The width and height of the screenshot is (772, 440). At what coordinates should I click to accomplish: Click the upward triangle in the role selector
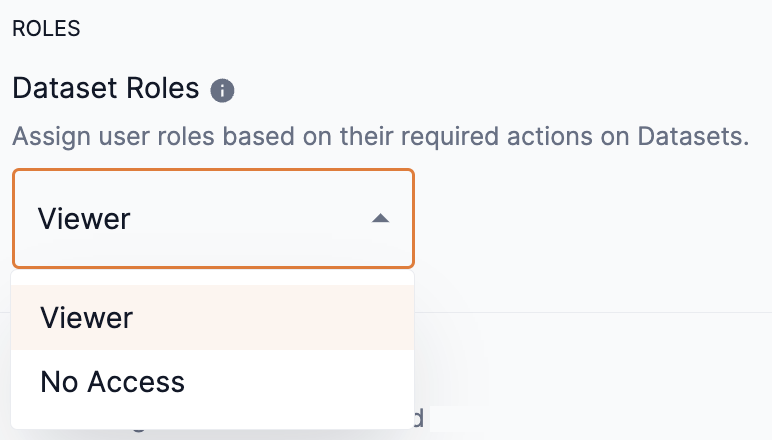tap(380, 218)
